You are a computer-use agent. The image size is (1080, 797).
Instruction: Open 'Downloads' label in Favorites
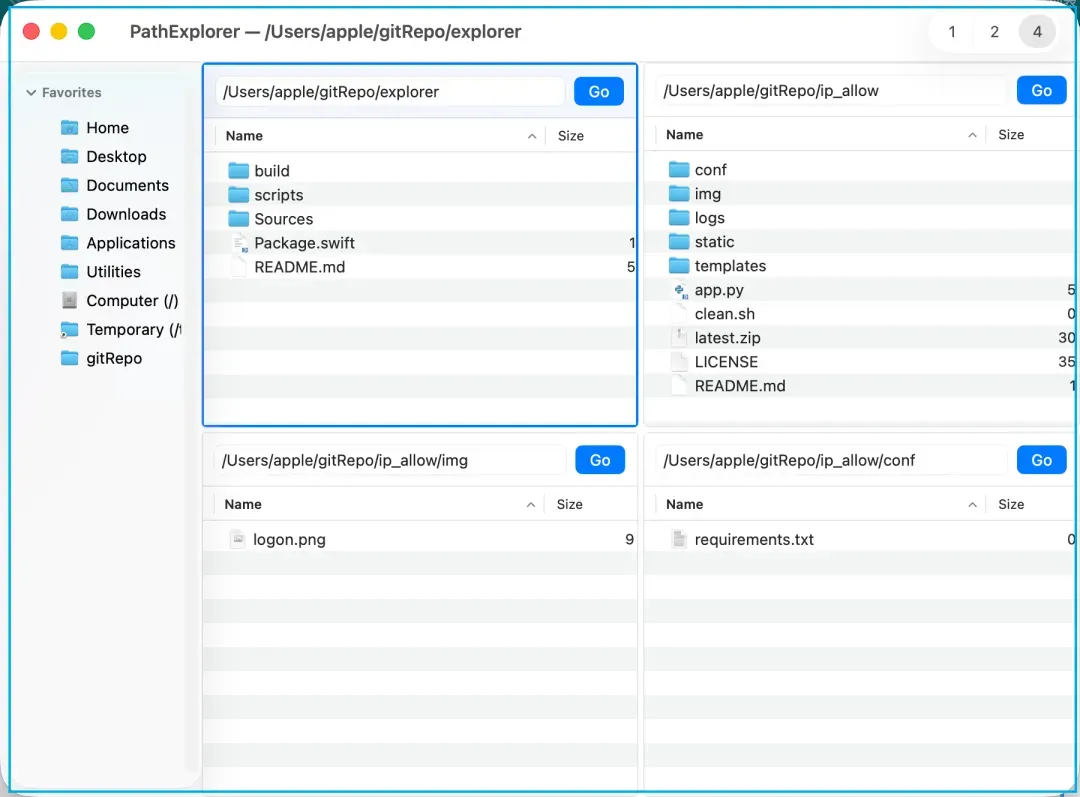[126, 214]
